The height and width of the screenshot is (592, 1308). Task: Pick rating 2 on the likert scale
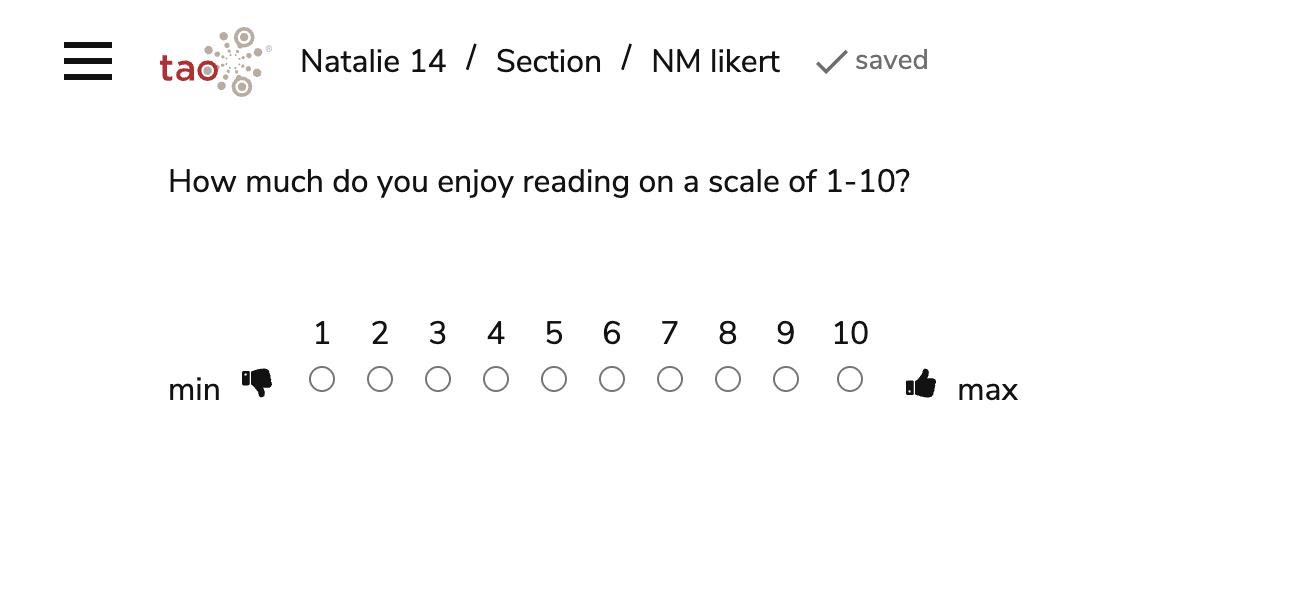click(x=379, y=379)
